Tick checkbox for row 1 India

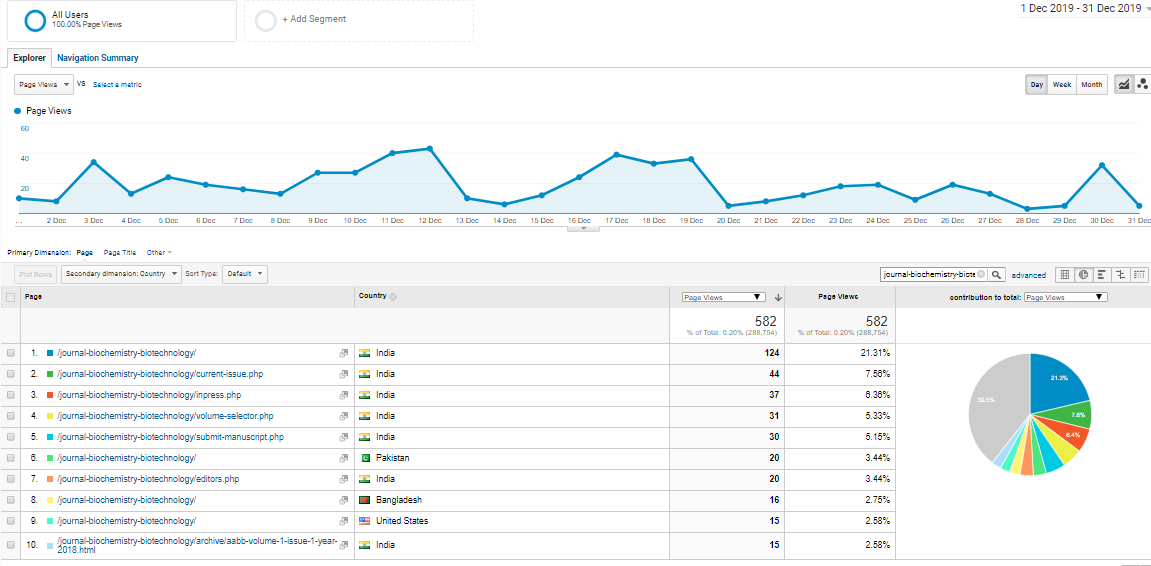11,353
